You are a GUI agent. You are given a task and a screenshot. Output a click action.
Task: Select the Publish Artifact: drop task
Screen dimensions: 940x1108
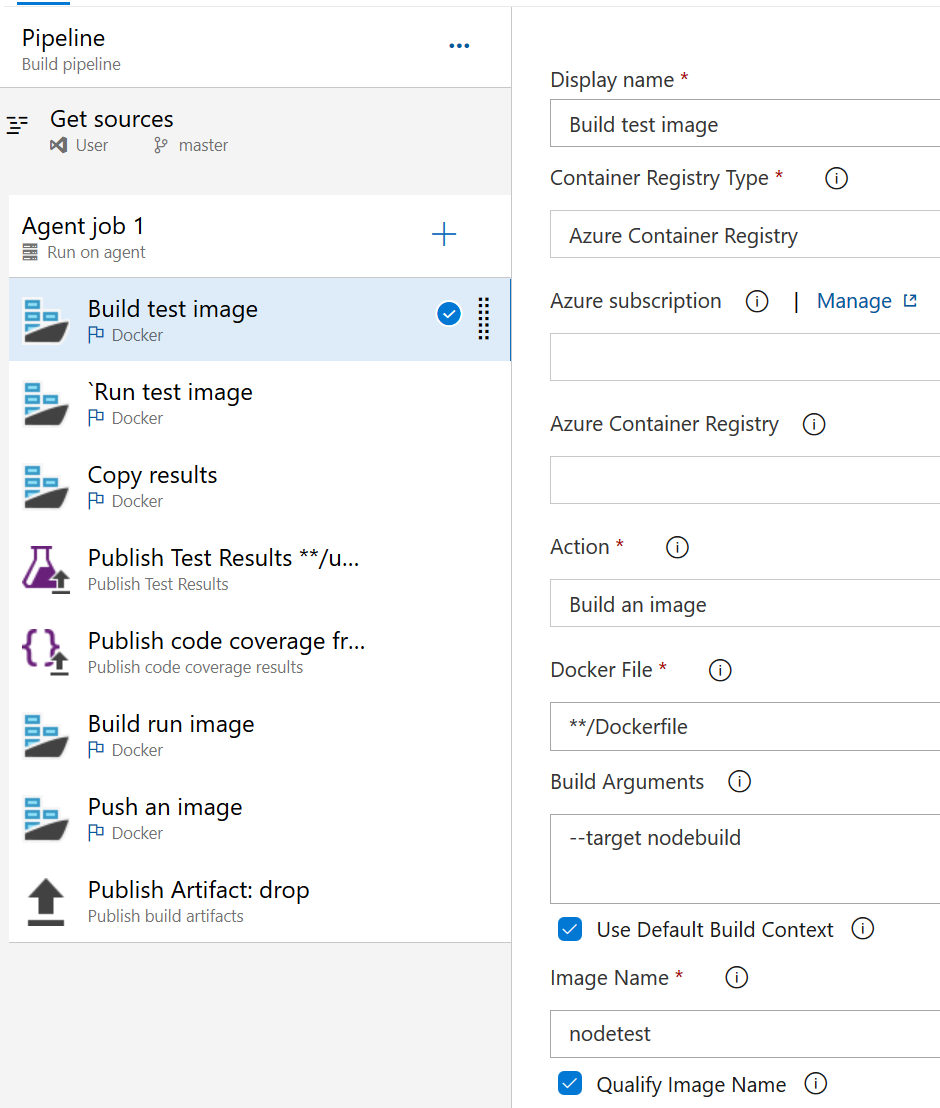[260, 902]
